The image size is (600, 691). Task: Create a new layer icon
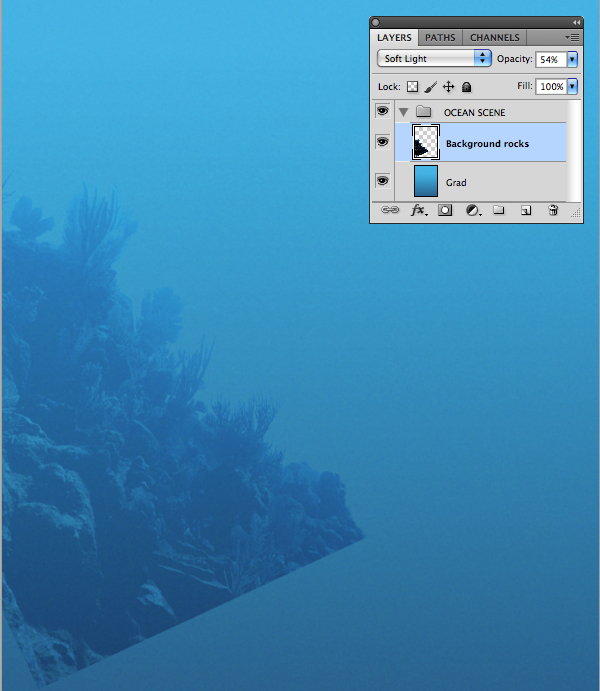click(x=526, y=210)
